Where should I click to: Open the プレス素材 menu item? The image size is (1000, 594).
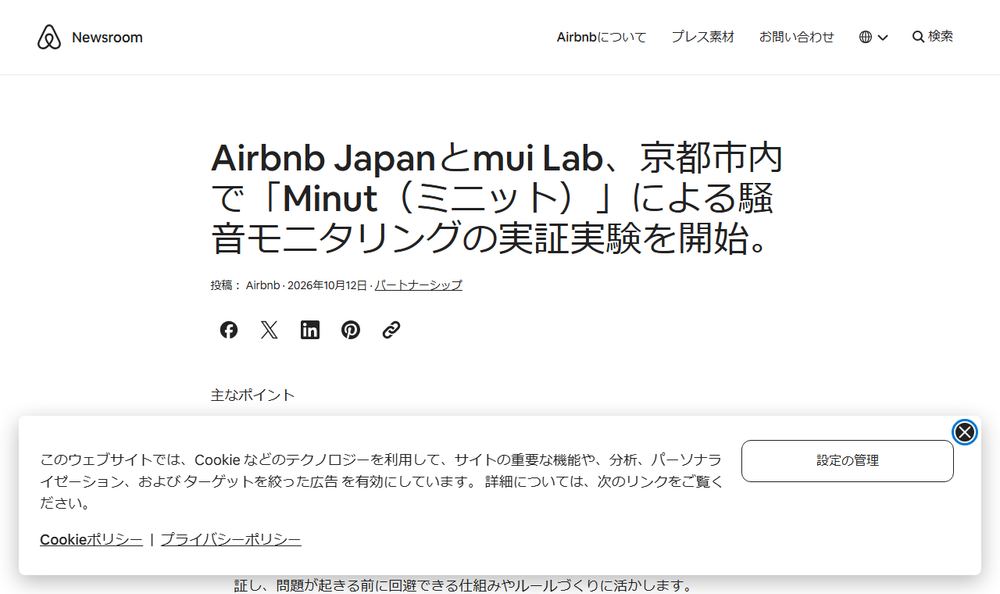pyautogui.click(x=703, y=37)
